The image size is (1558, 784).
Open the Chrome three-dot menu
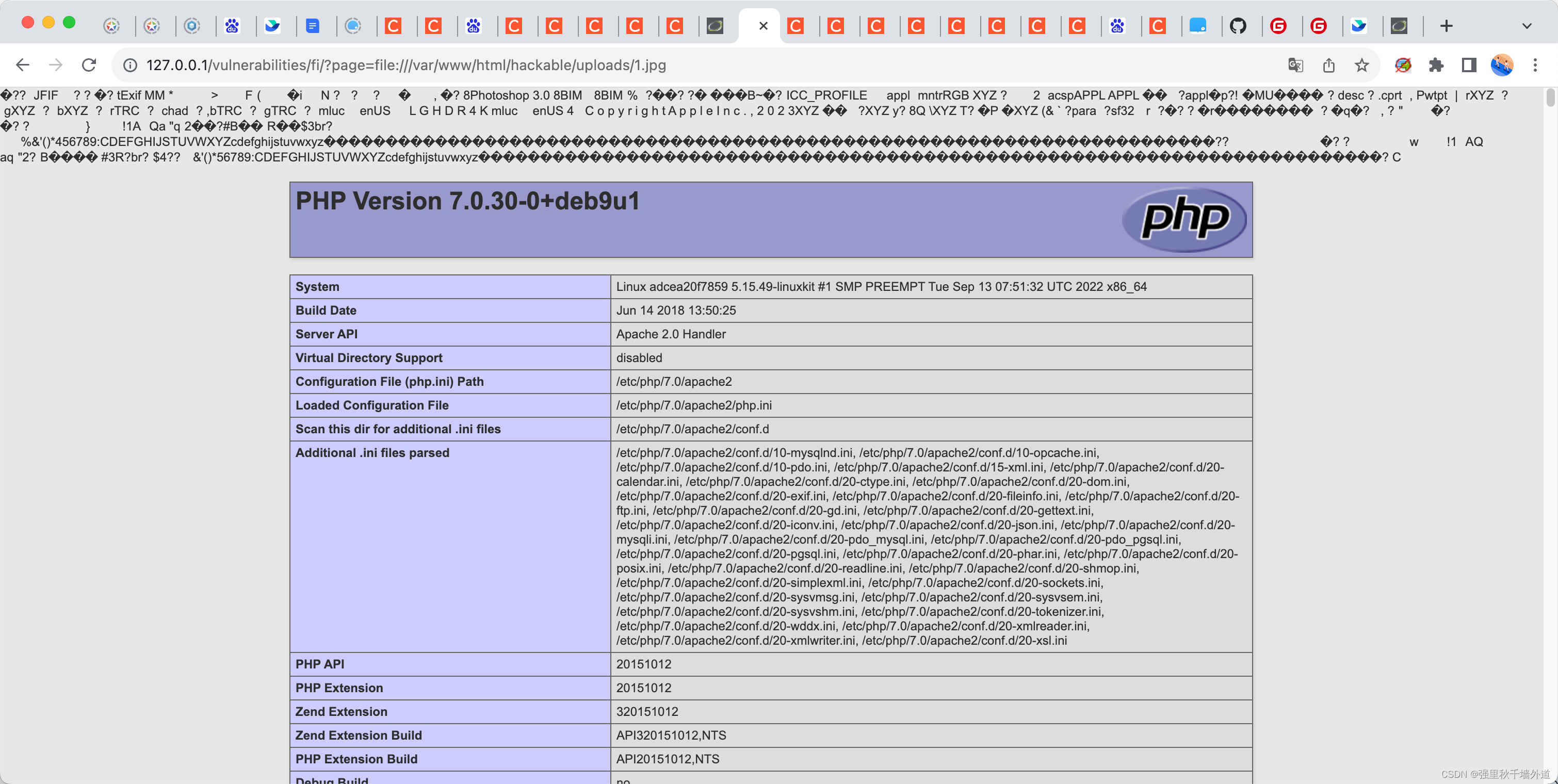(1535, 64)
